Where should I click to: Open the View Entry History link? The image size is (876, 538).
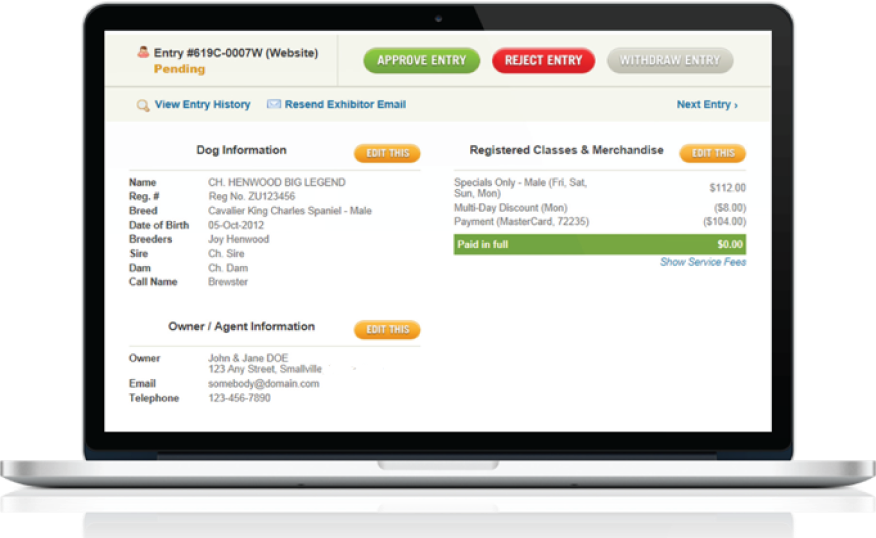pyautogui.click(x=202, y=105)
